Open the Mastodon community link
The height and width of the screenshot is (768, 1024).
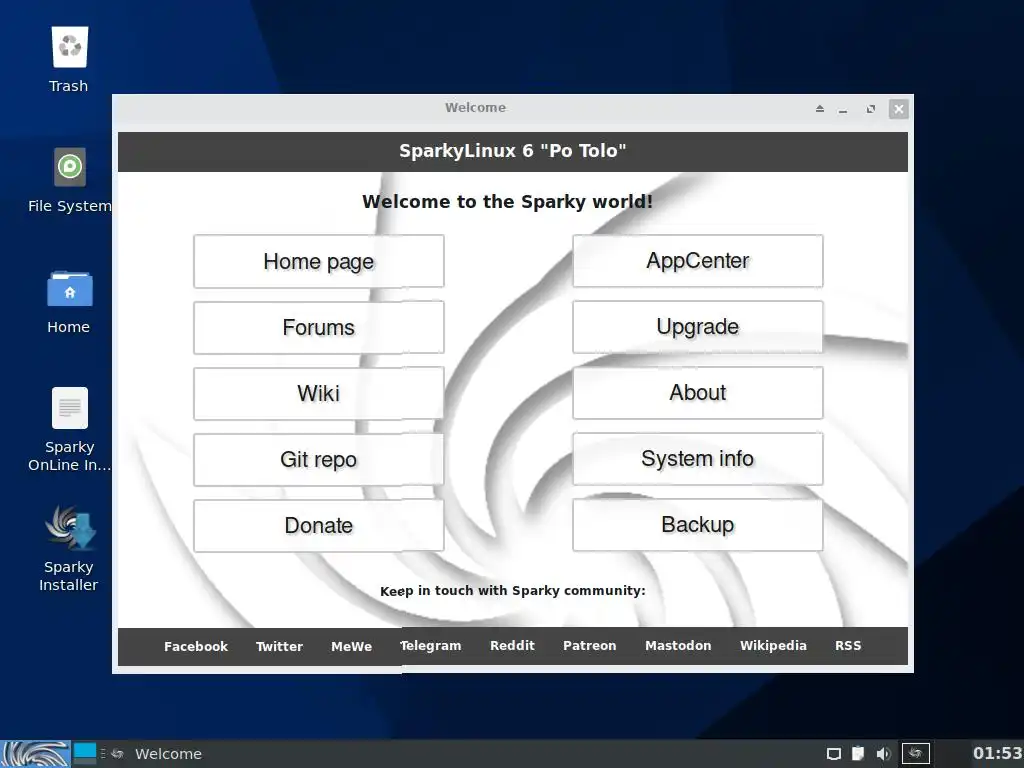pos(678,646)
